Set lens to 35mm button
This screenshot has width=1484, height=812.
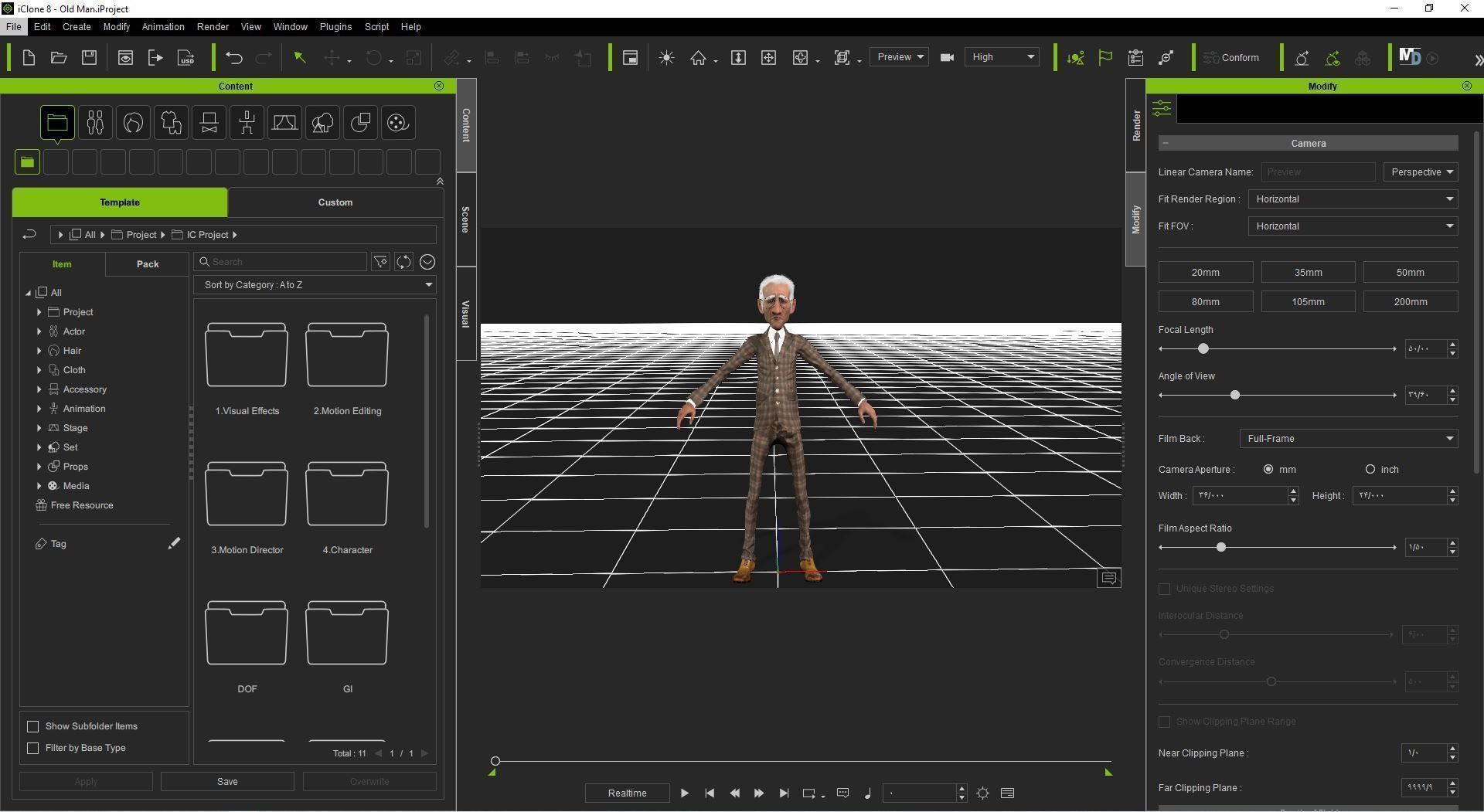click(1308, 272)
